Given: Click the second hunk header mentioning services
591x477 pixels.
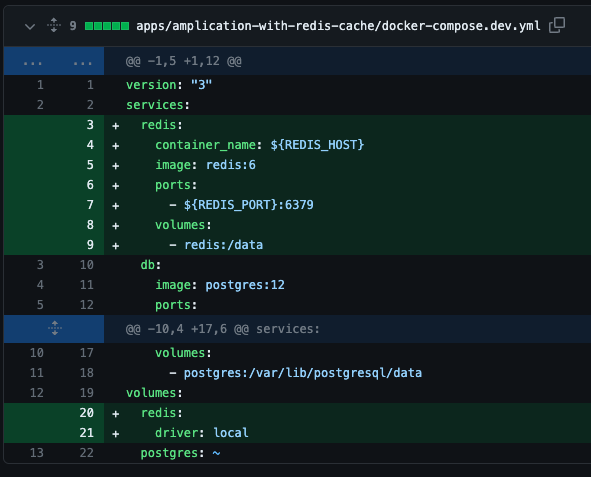Looking at the screenshot, I should pos(222,329).
